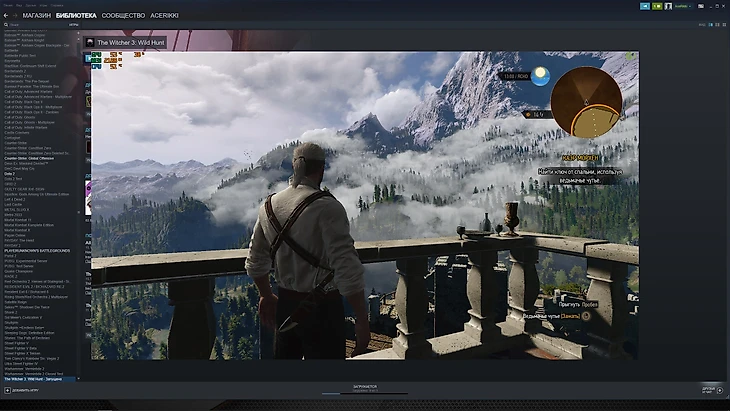The image size is (730, 411).
Task: Click the blue notification icon in header
Action: (x=645, y=6)
